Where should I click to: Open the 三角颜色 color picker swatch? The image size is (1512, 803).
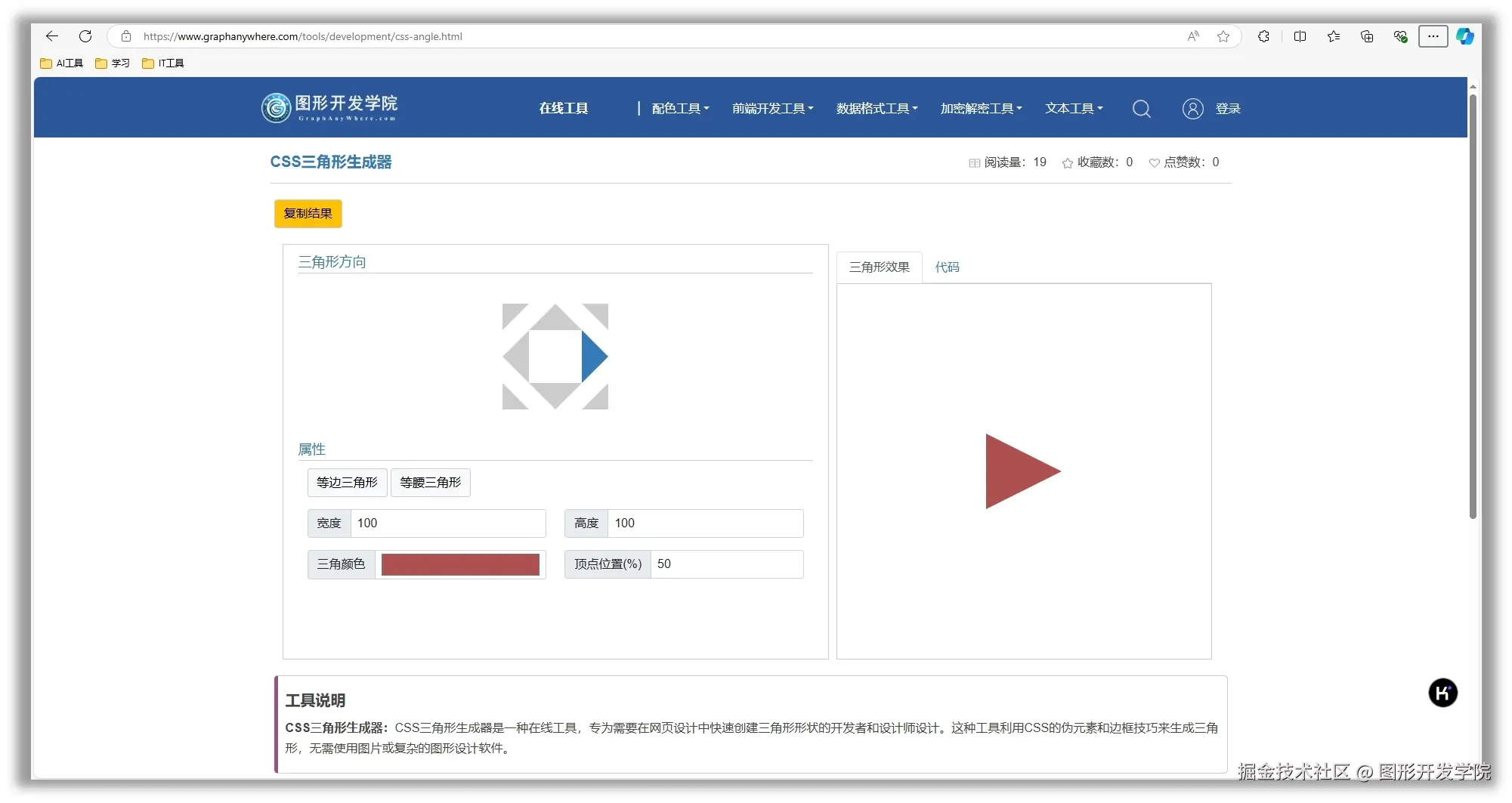pos(460,564)
